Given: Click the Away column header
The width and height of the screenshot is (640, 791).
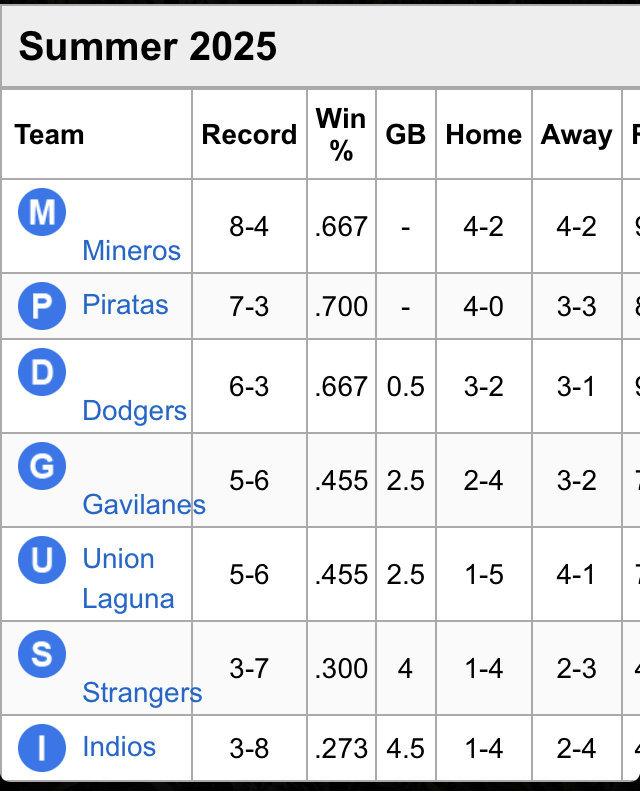Looking at the screenshot, I should tap(576, 135).
